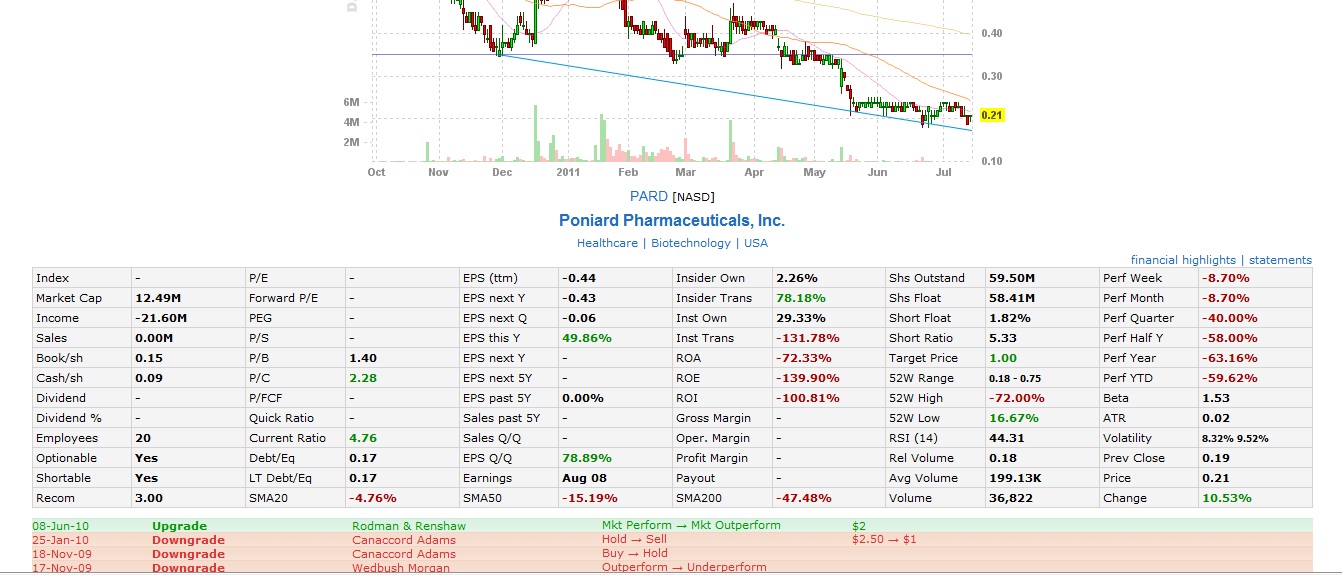
Task: Click the yellow 0.21 price marker
Action: pos(992,115)
